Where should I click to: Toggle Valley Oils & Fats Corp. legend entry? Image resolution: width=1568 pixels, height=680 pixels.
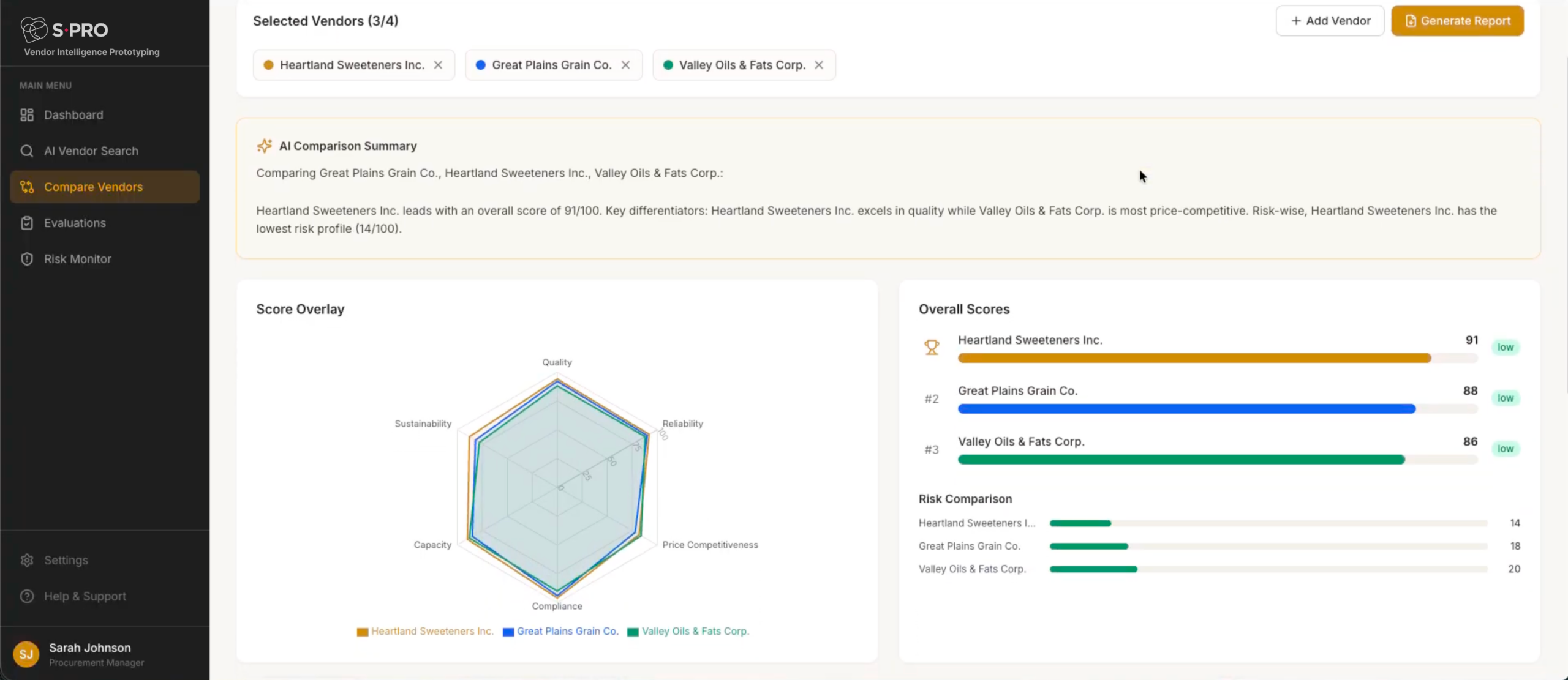(x=688, y=631)
